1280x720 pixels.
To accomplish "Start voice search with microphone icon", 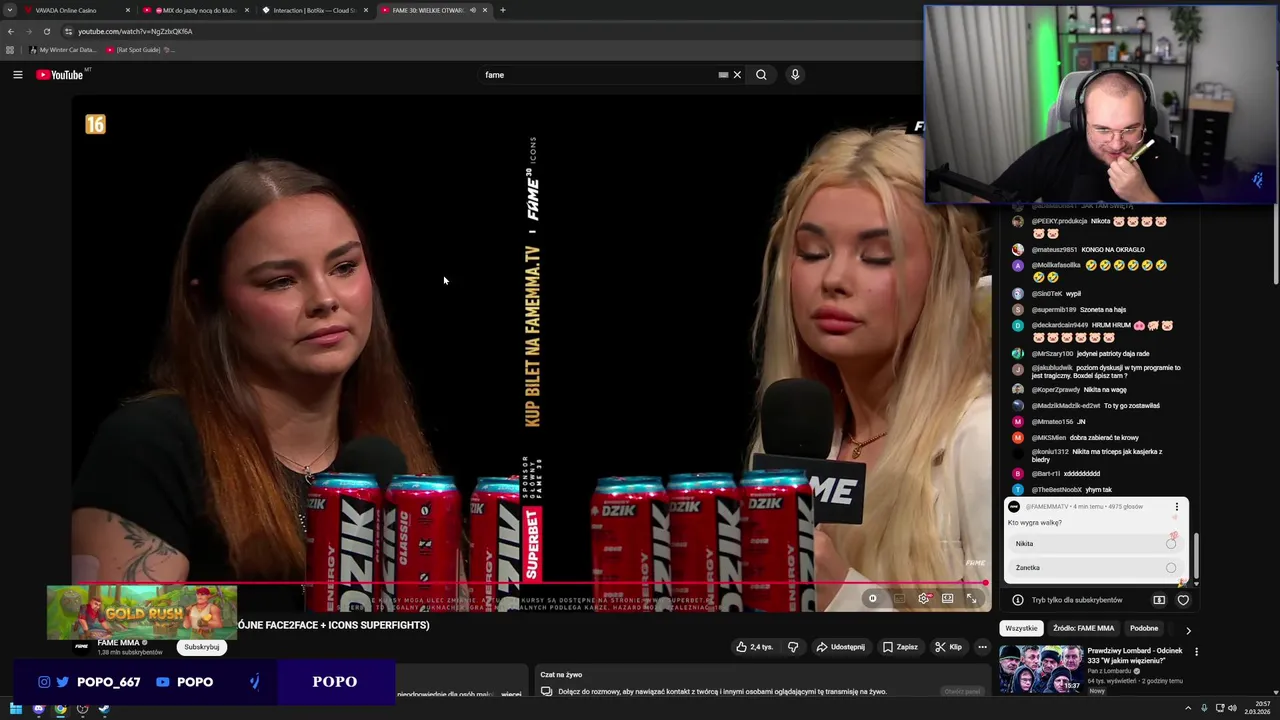I will [x=795, y=75].
